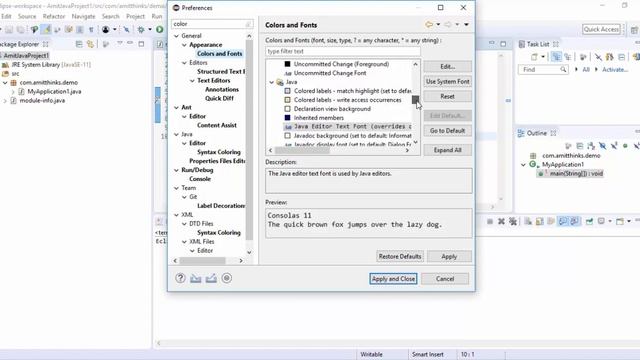The height and width of the screenshot is (360, 640).
Task: Open the view menu dropdown in Preferences header
Action: click(466, 25)
